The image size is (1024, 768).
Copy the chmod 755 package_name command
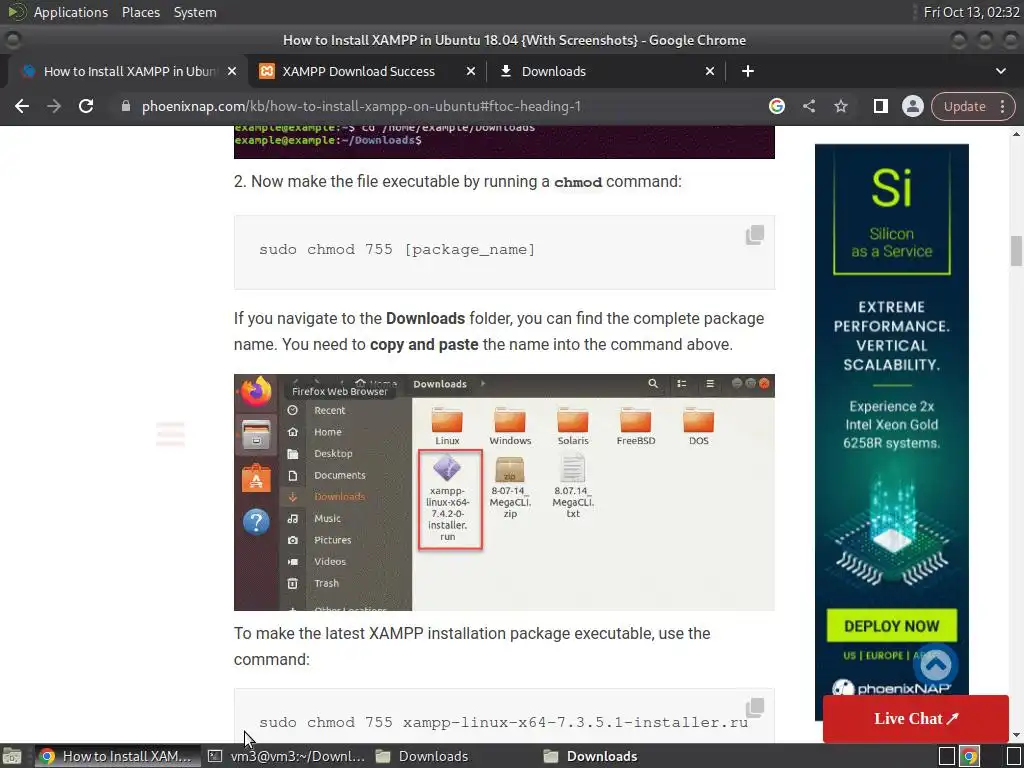[x=755, y=235]
